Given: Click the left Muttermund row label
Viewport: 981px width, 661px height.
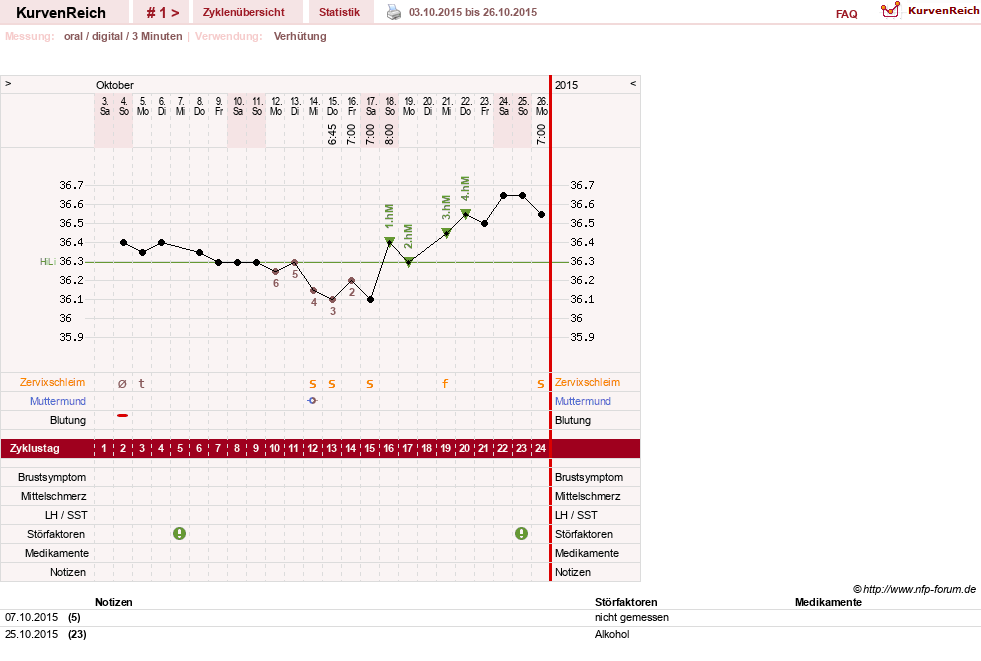Looking at the screenshot, I should (58, 401).
